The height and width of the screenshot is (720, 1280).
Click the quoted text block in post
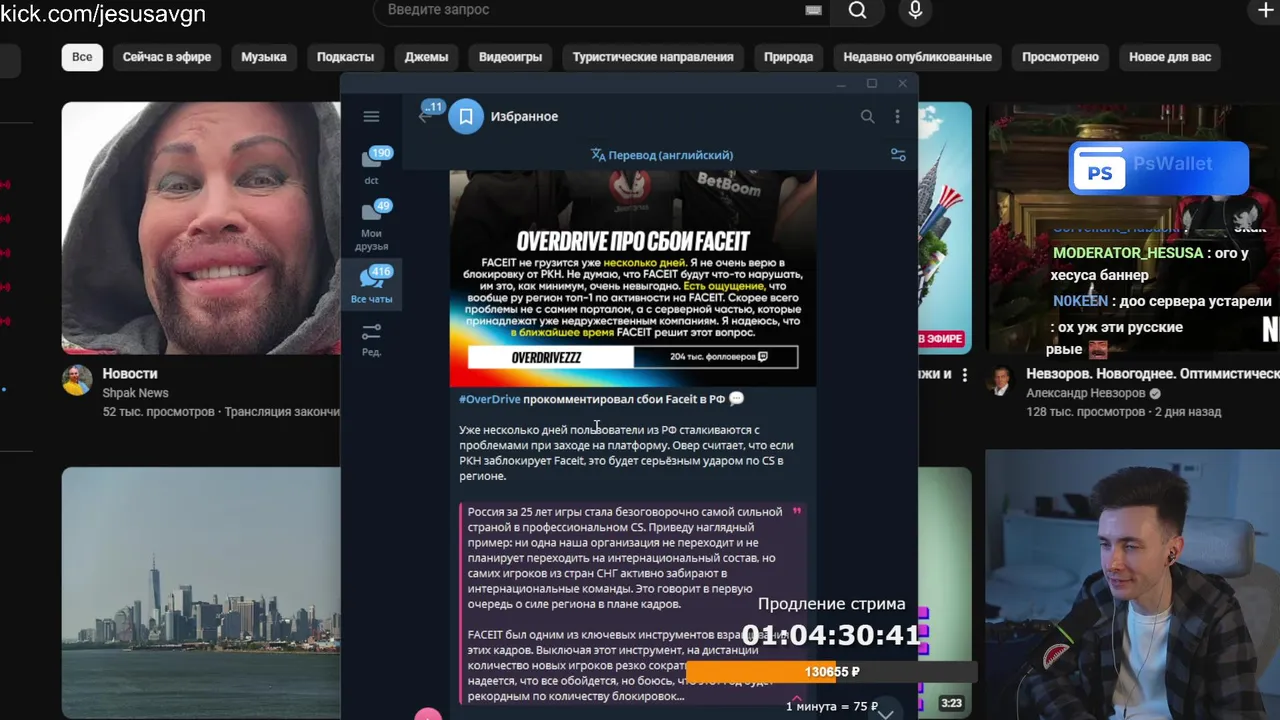click(633, 604)
